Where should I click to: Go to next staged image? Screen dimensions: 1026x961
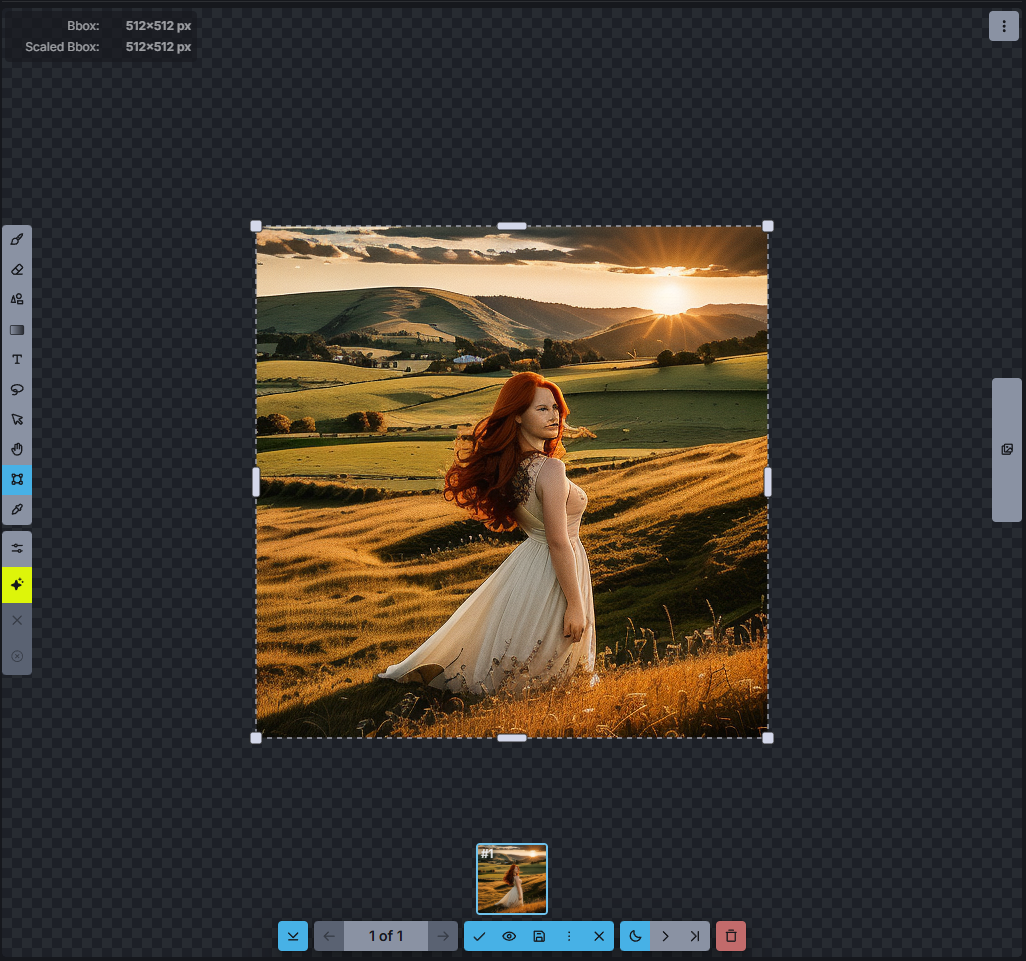coord(443,936)
